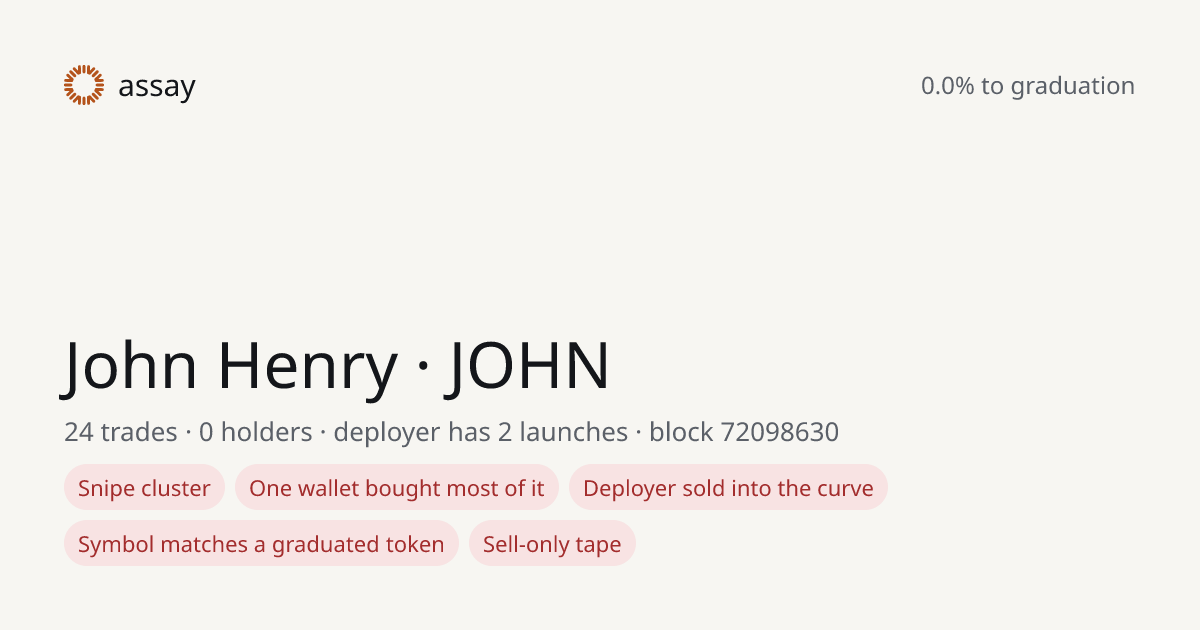This screenshot has width=1200, height=630.
Task: View the 0 holders stat
Action: [256, 432]
